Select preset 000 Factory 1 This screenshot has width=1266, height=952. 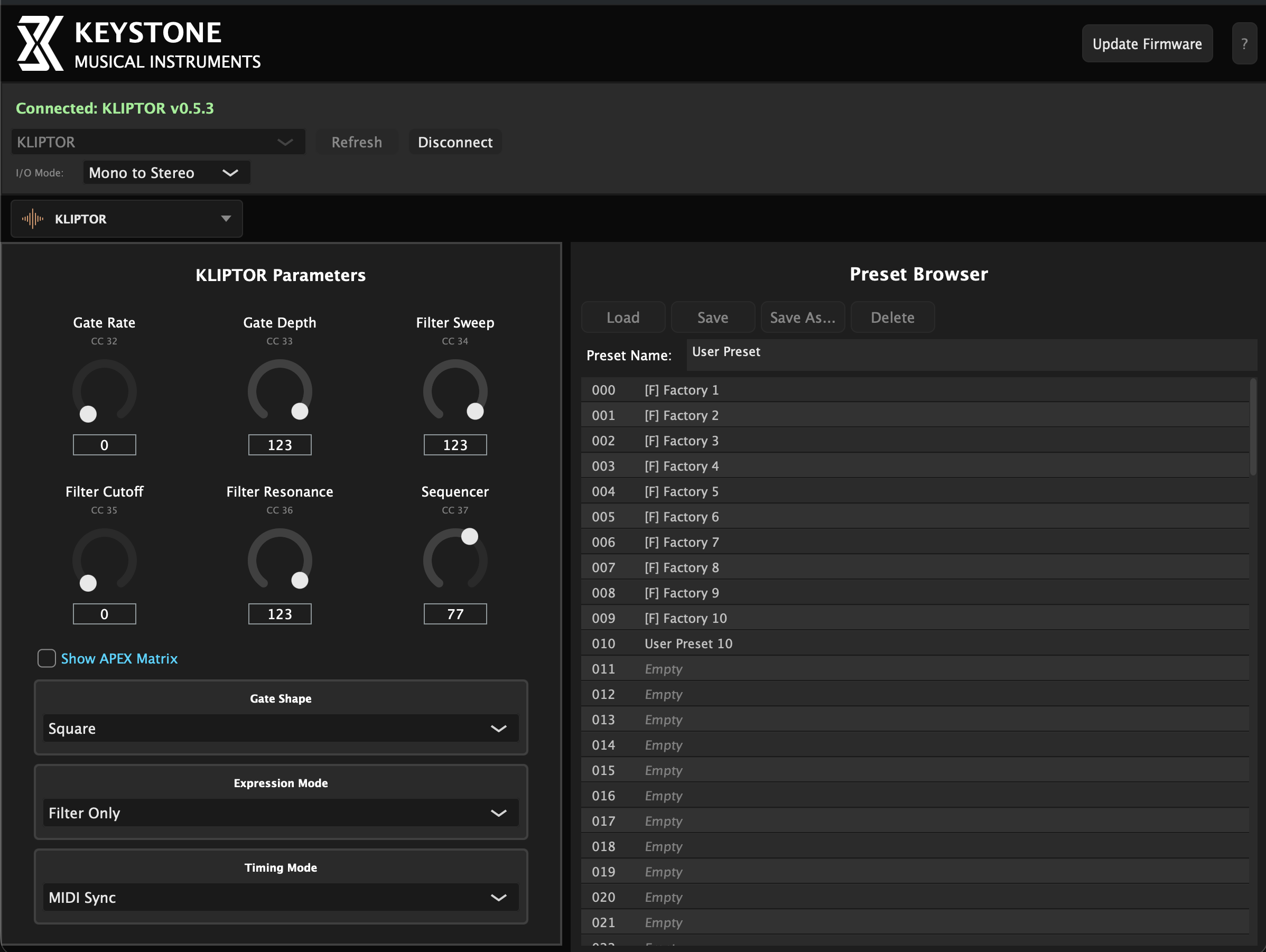click(x=681, y=390)
